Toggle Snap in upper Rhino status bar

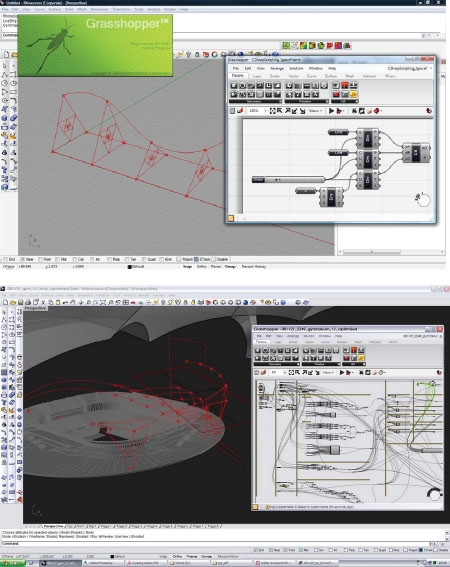[187, 267]
